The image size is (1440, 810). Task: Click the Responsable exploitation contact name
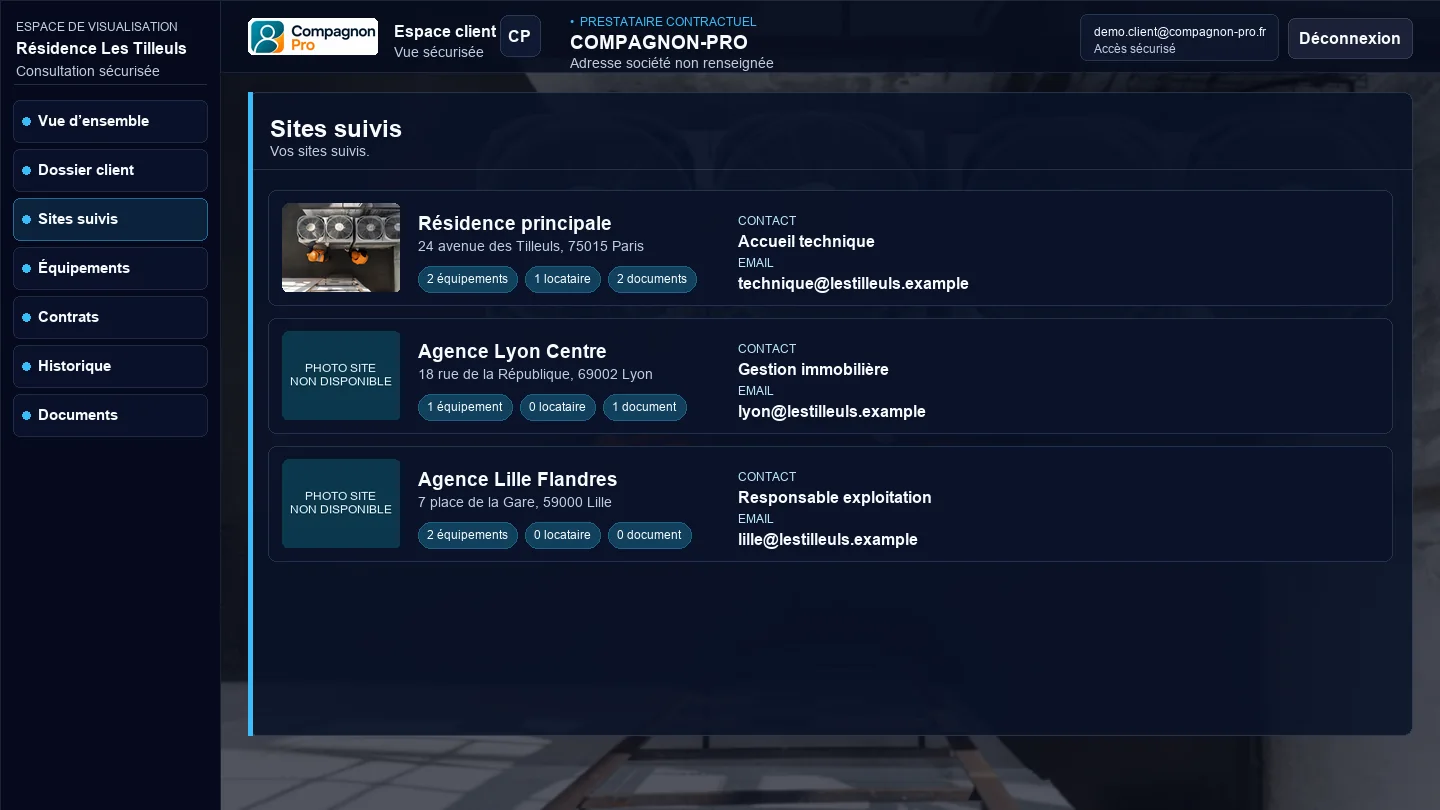[835, 497]
